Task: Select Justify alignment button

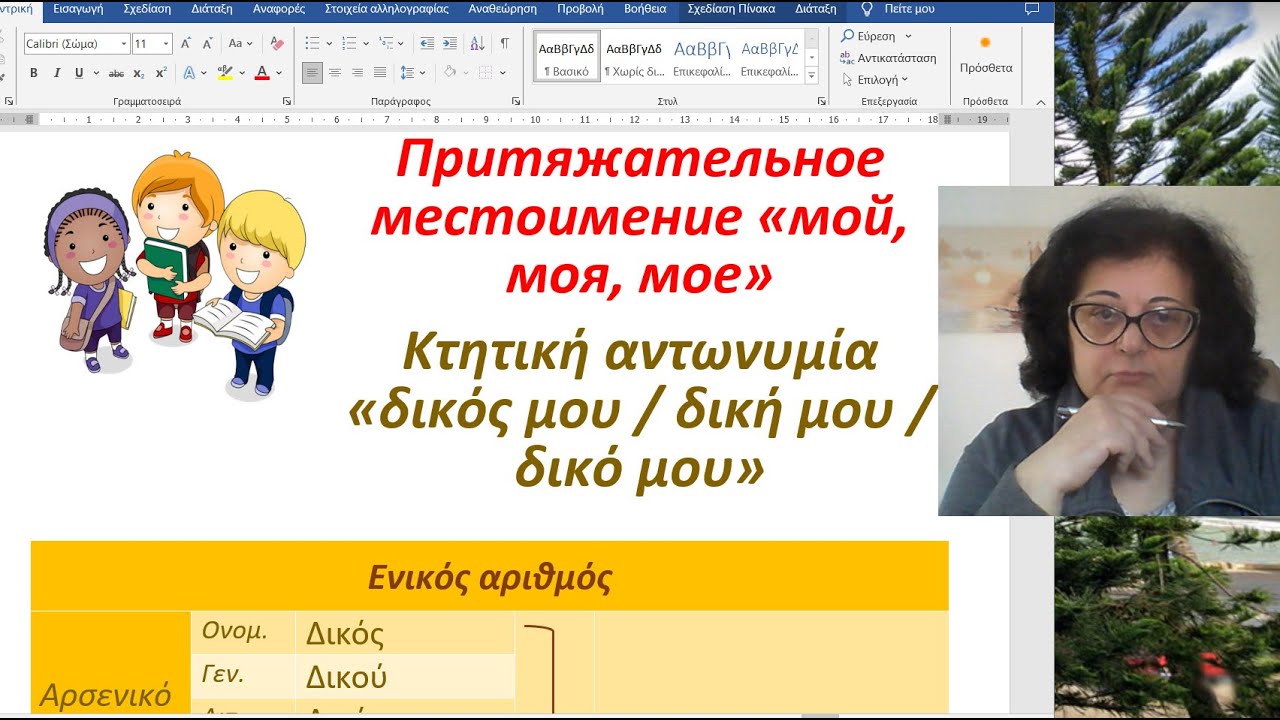Action: 379,73
